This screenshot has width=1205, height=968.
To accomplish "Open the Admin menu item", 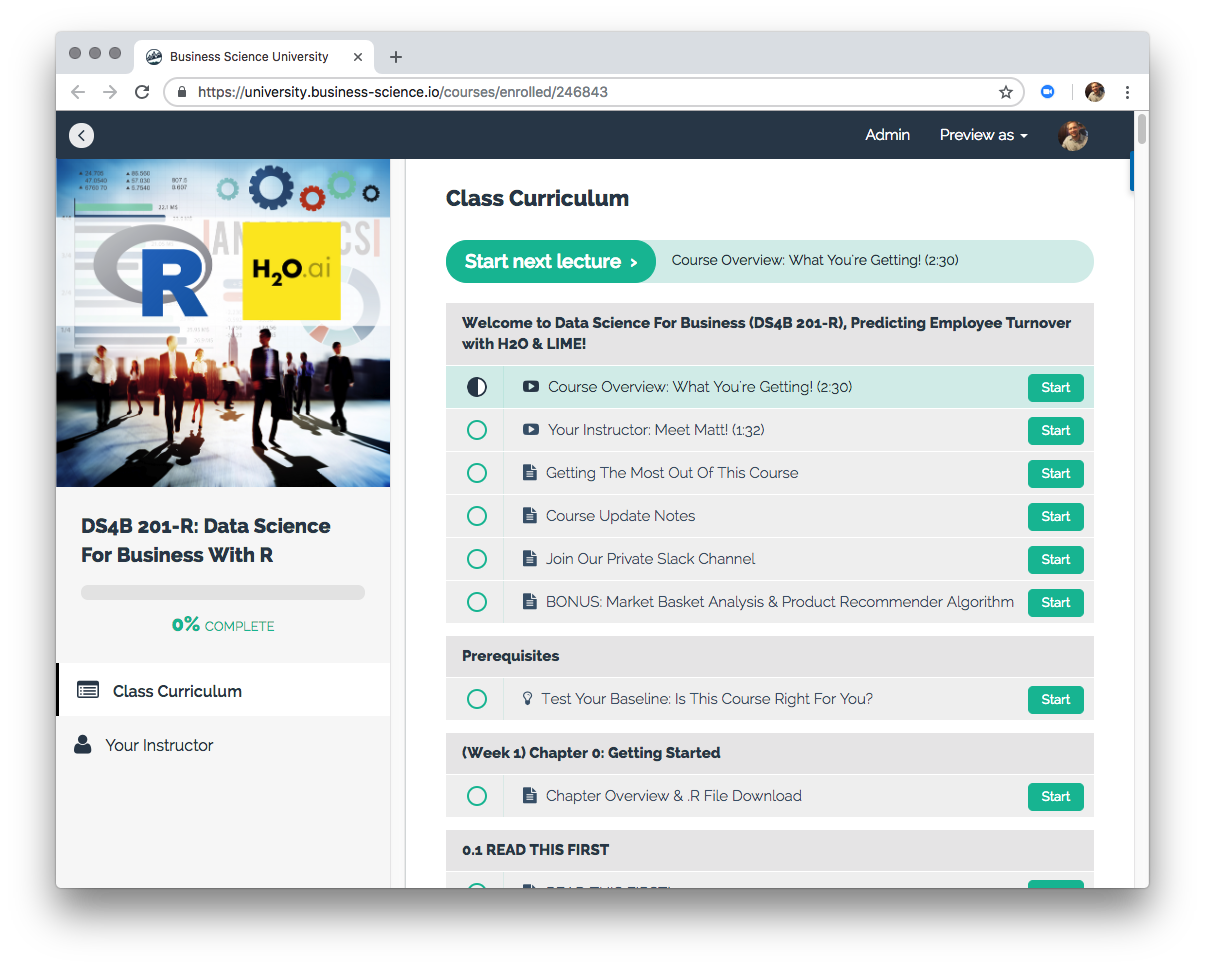I will 887,135.
